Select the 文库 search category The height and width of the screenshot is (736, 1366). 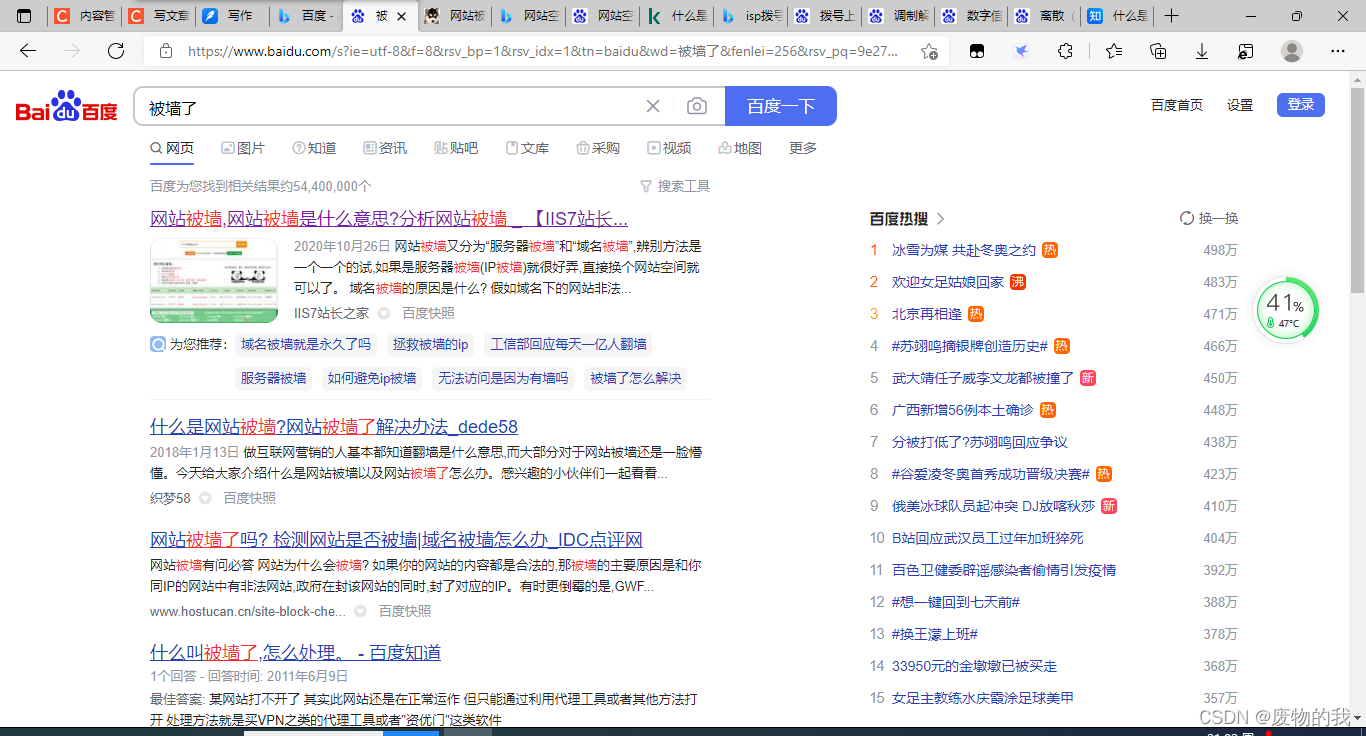coord(527,148)
